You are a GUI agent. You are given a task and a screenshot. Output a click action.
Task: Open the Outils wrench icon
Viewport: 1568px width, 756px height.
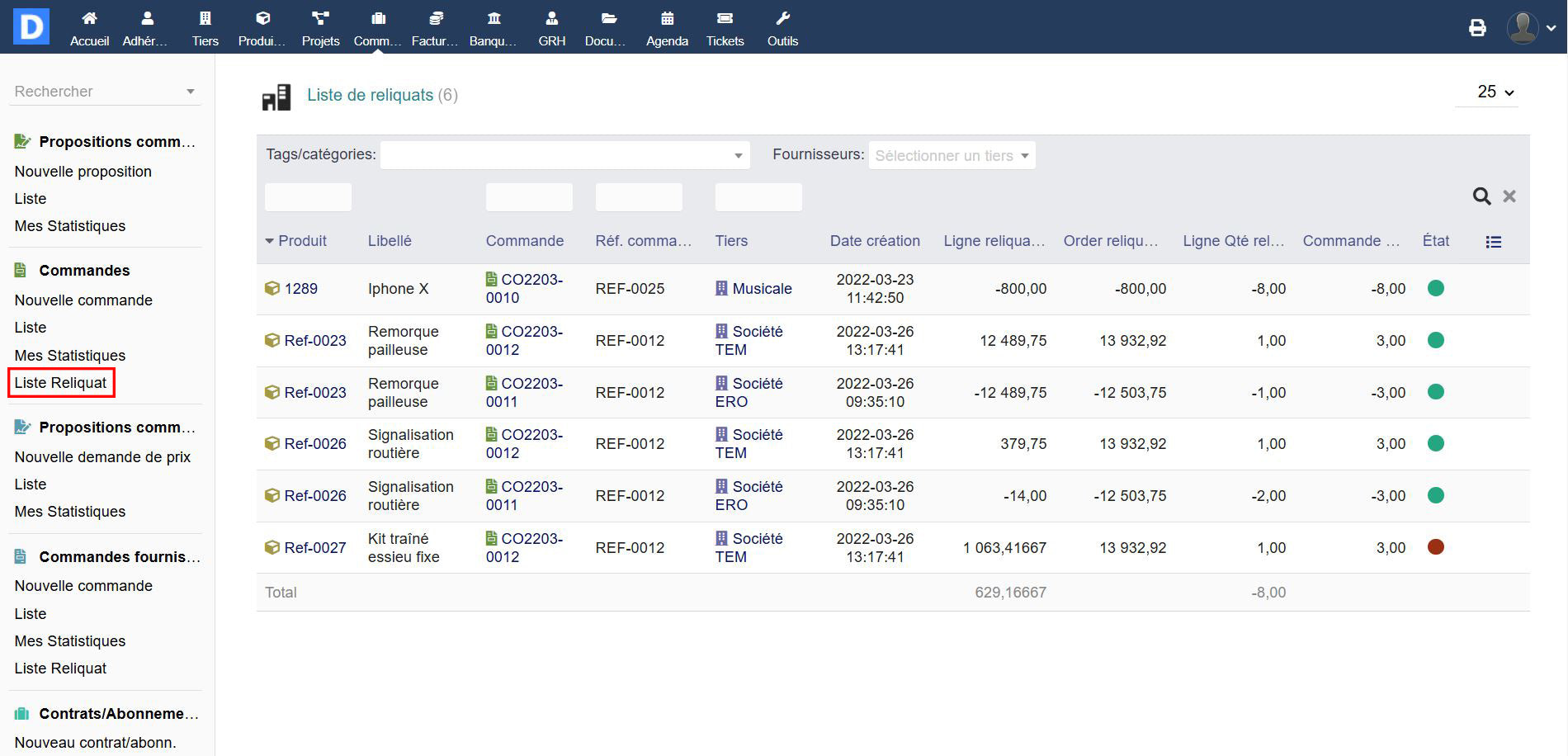pyautogui.click(x=782, y=27)
